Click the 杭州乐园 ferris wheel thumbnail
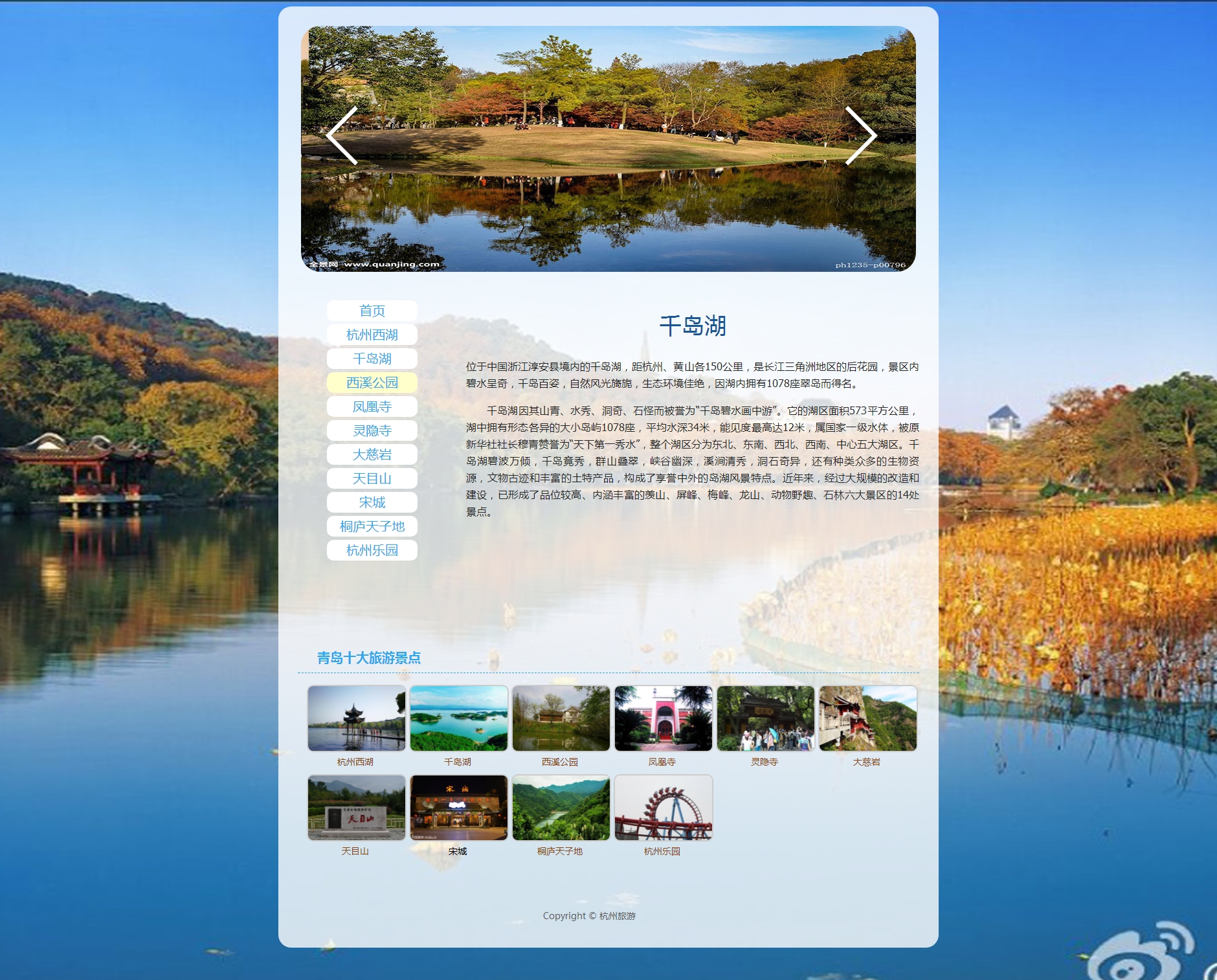Viewport: 1217px width, 980px height. 663,808
